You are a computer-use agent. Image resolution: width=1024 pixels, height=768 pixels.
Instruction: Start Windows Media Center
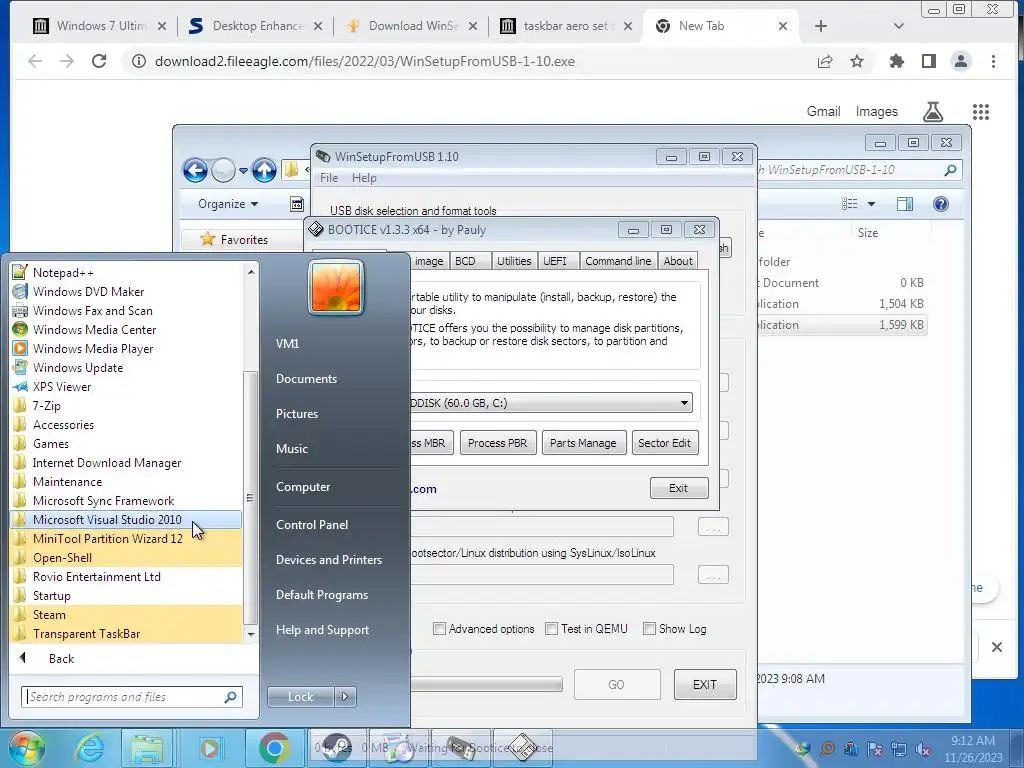[x=94, y=330]
